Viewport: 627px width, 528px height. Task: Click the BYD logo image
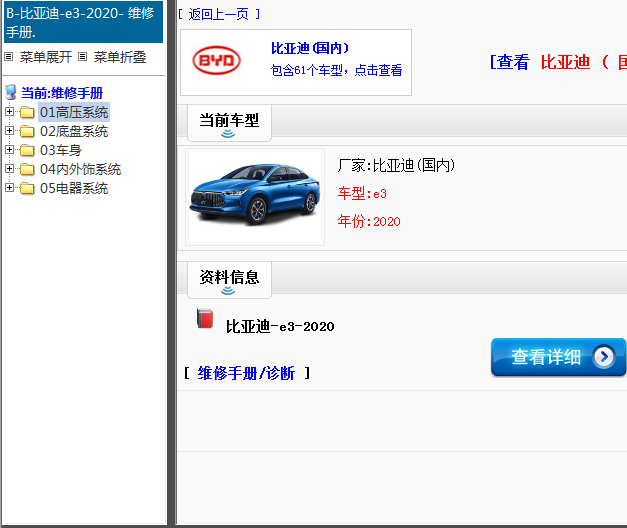(x=216, y=60)
